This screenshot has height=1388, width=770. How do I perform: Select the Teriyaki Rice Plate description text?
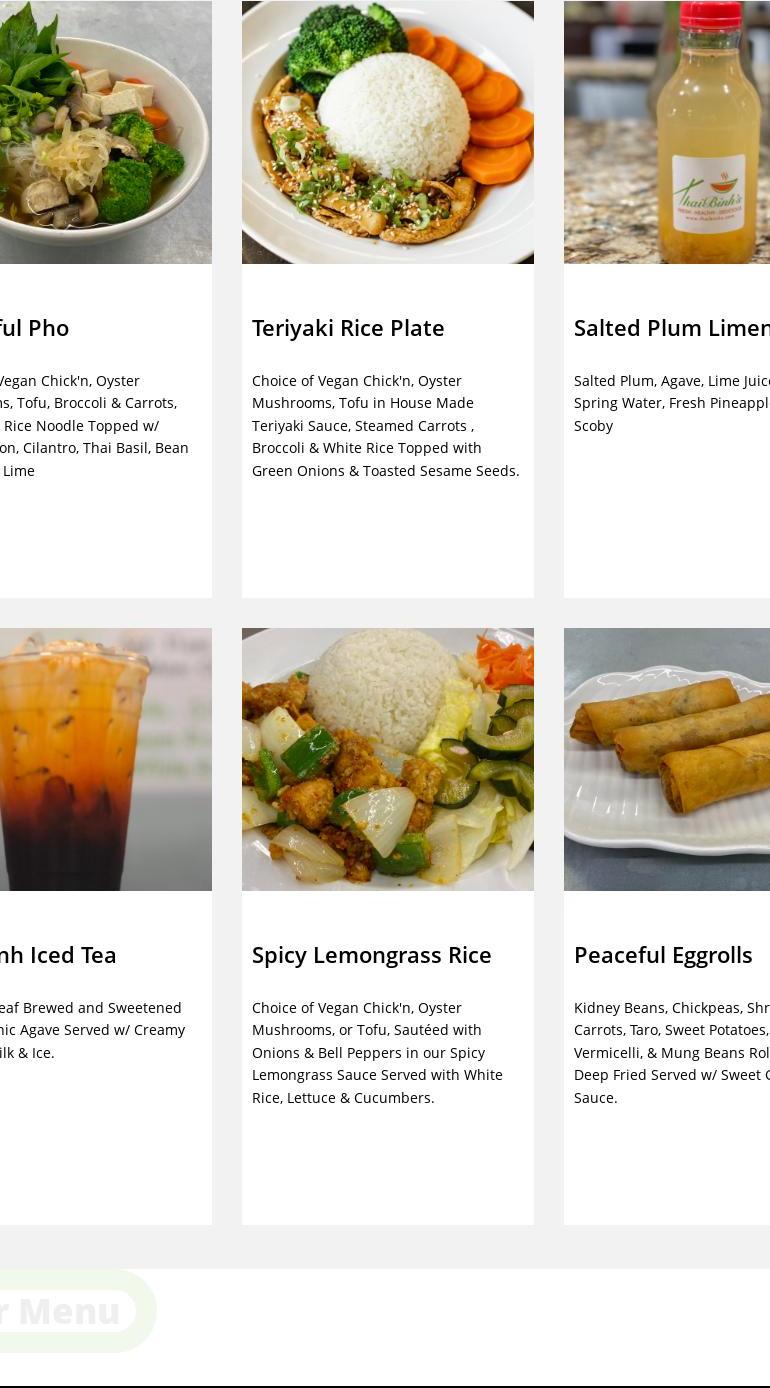pos(386,426)
